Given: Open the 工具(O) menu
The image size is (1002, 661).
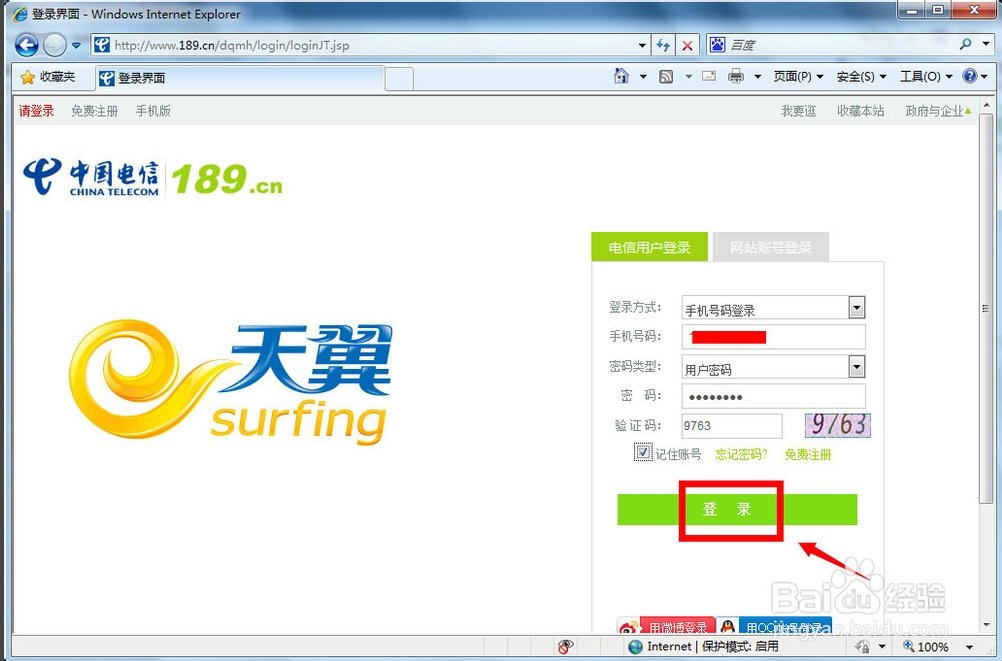Looking at the screenshot, I should click(925, 77).
